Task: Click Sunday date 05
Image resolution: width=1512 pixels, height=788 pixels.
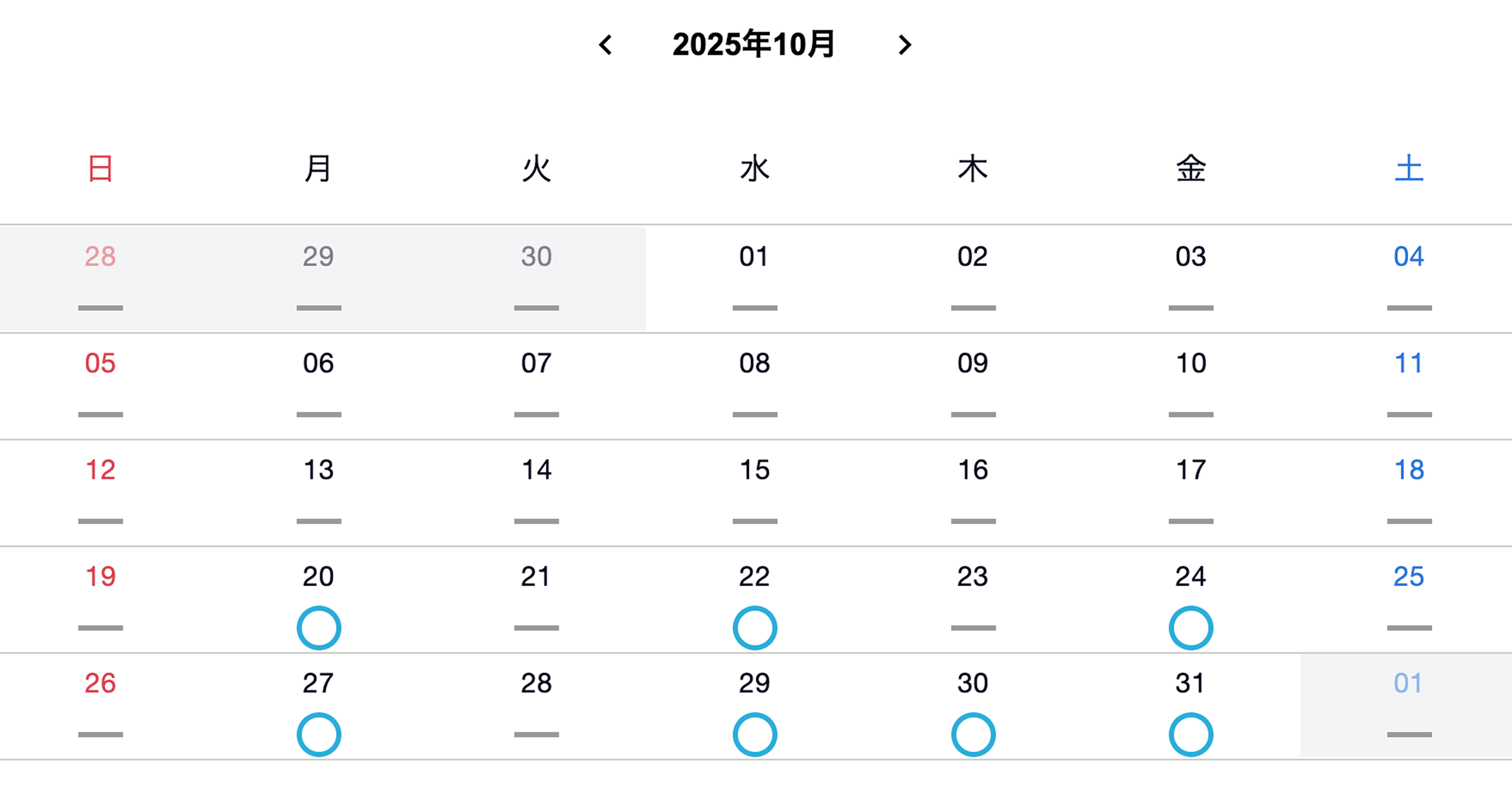Action: coord(100,363)
